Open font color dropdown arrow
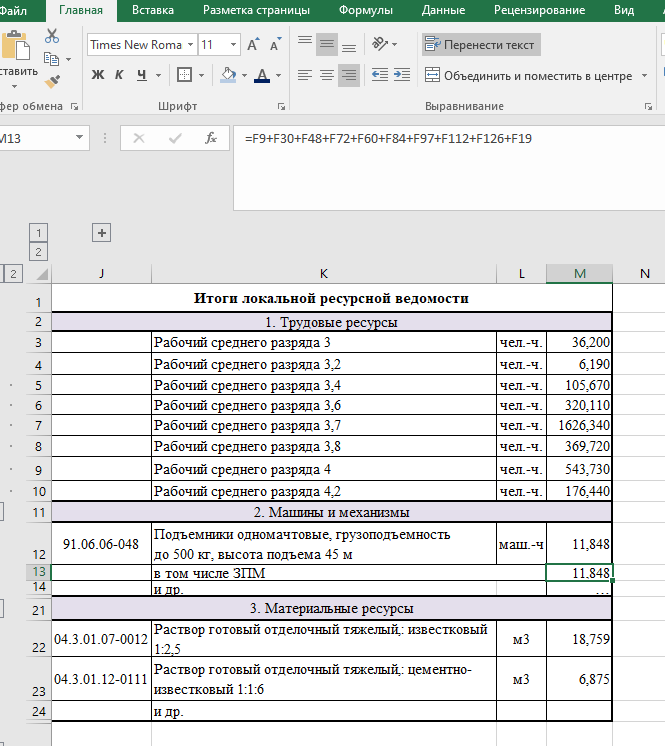 coord(278,75)
